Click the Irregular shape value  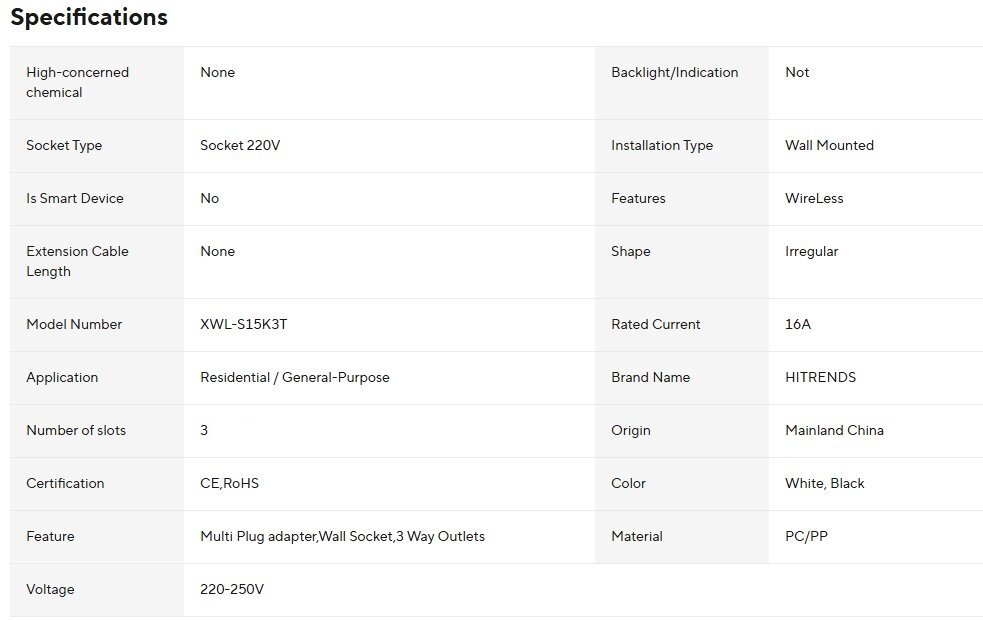811,251
